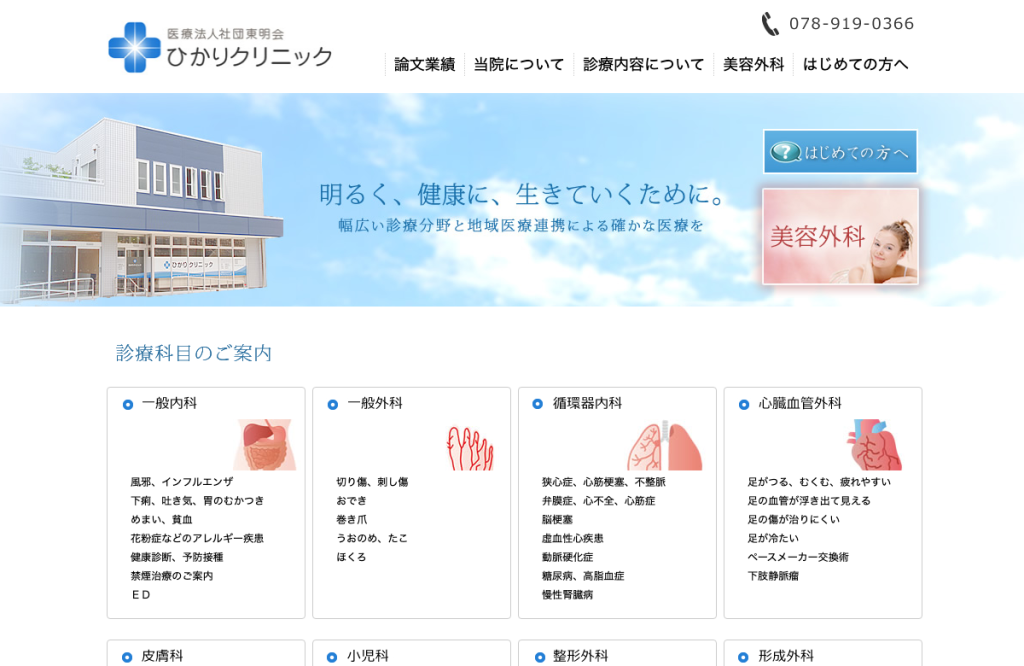Click the blue はじめての方へ banner button

tap(840, 151)
